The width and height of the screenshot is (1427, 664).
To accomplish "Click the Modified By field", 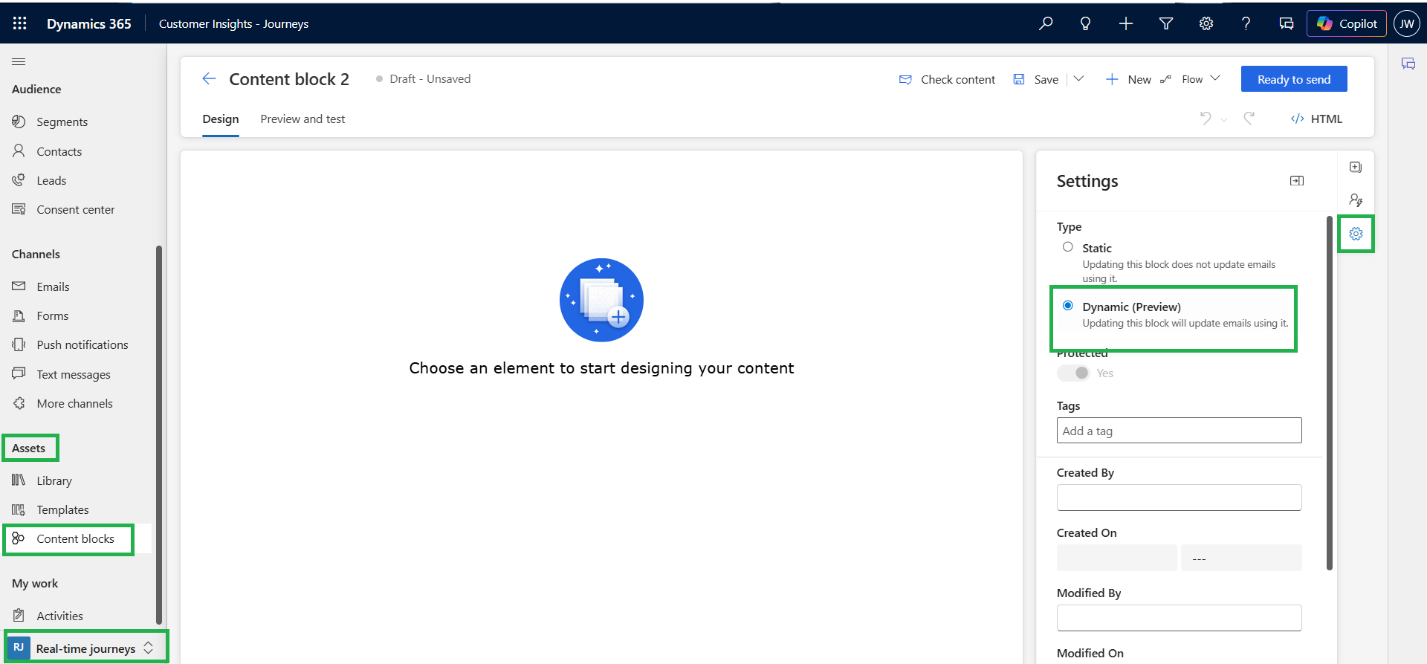I will click(x=1179, y=618).
